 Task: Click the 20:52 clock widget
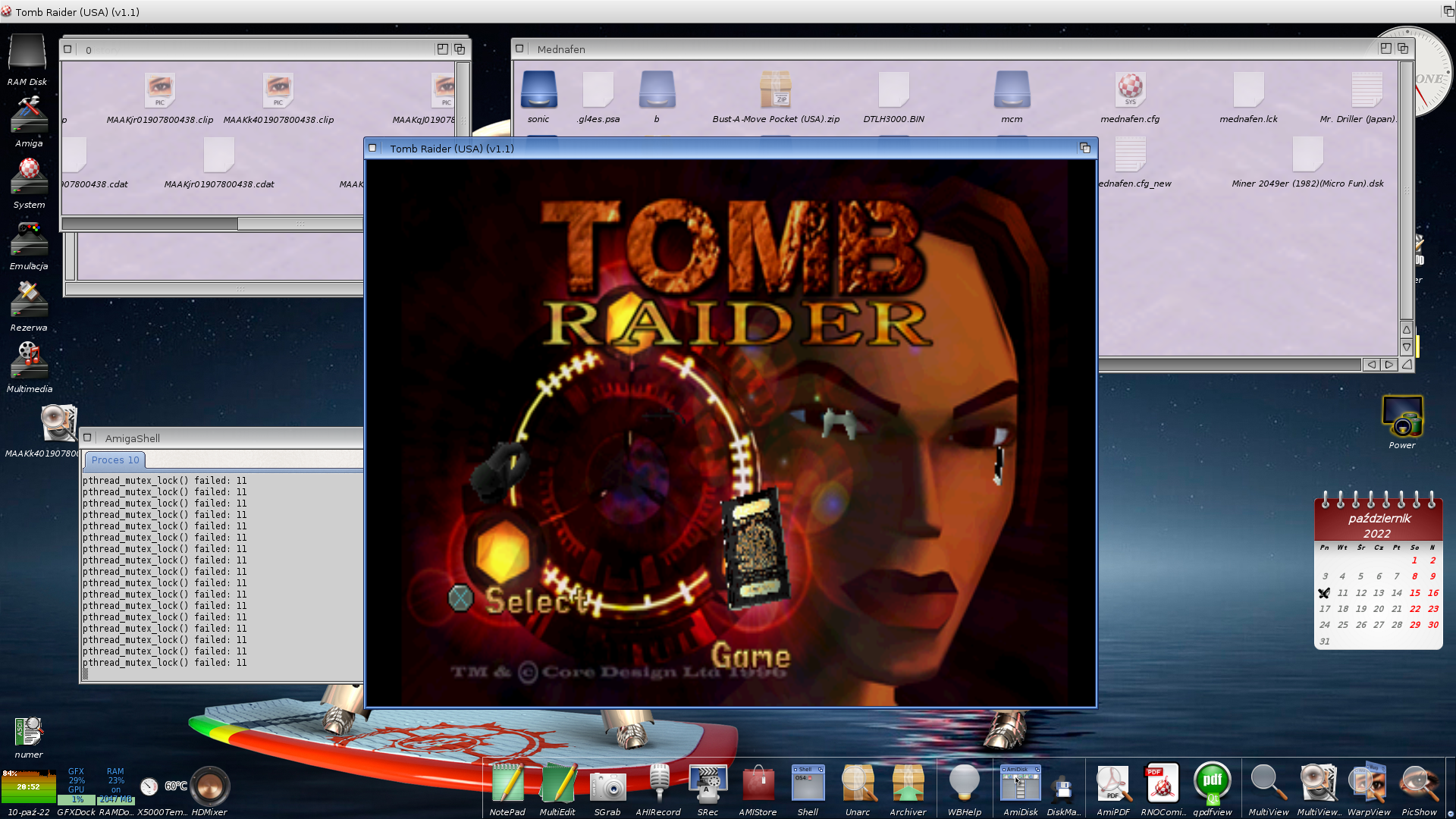click(28, 787)
